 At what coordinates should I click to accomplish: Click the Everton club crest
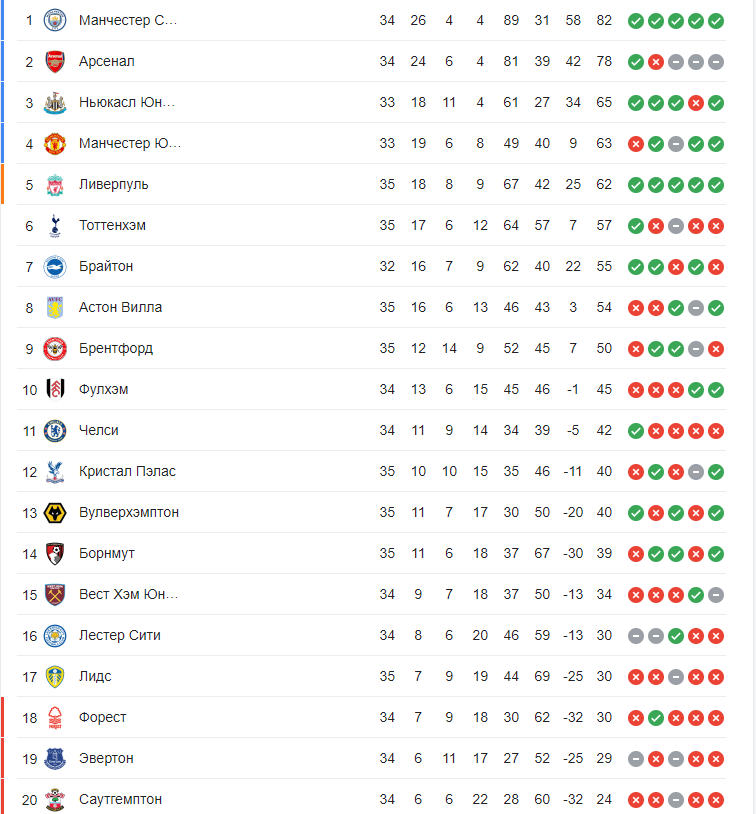pyautogui.click(x=55, y=759)
